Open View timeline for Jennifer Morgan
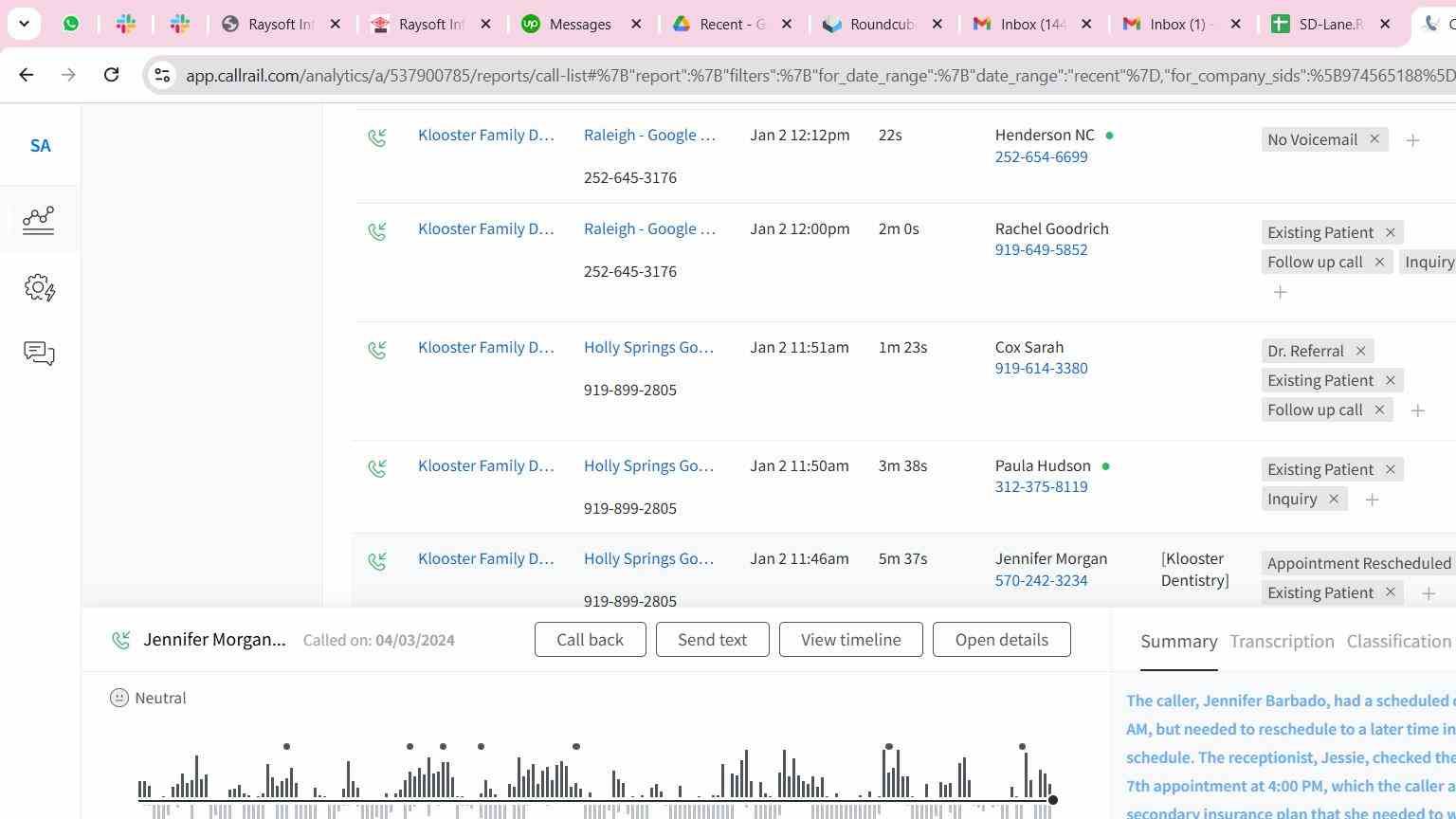 click(850, 640)
